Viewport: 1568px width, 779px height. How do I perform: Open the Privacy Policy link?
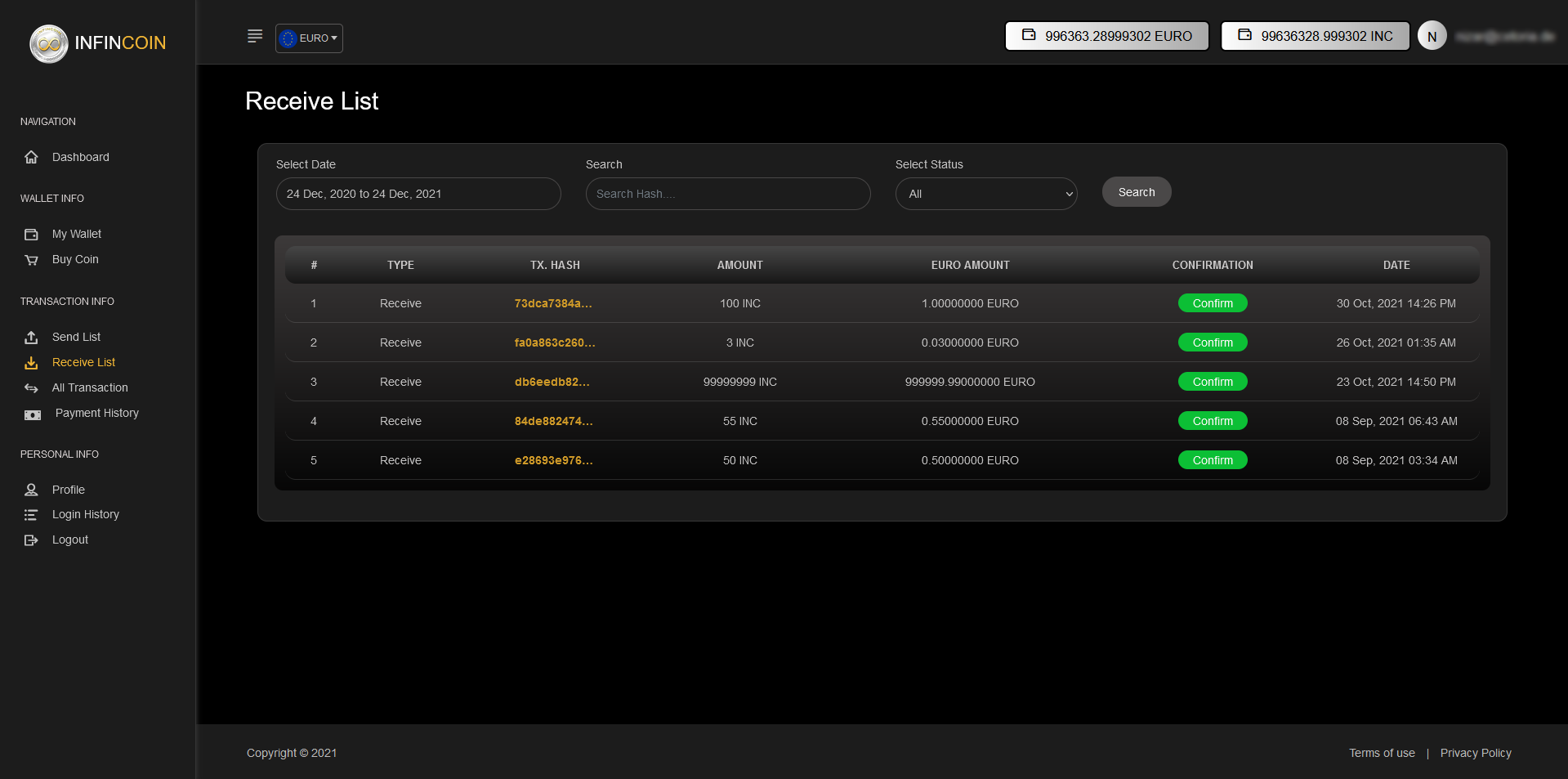coord(1475,753)
